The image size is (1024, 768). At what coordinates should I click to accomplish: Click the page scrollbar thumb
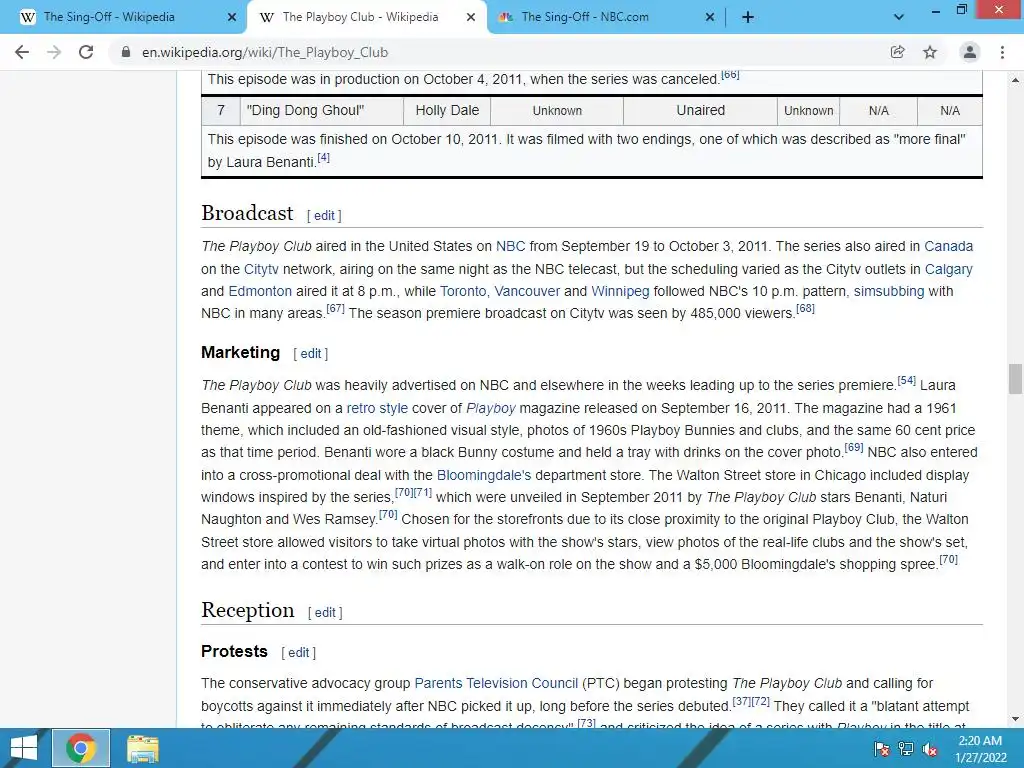coord(1015,379)
